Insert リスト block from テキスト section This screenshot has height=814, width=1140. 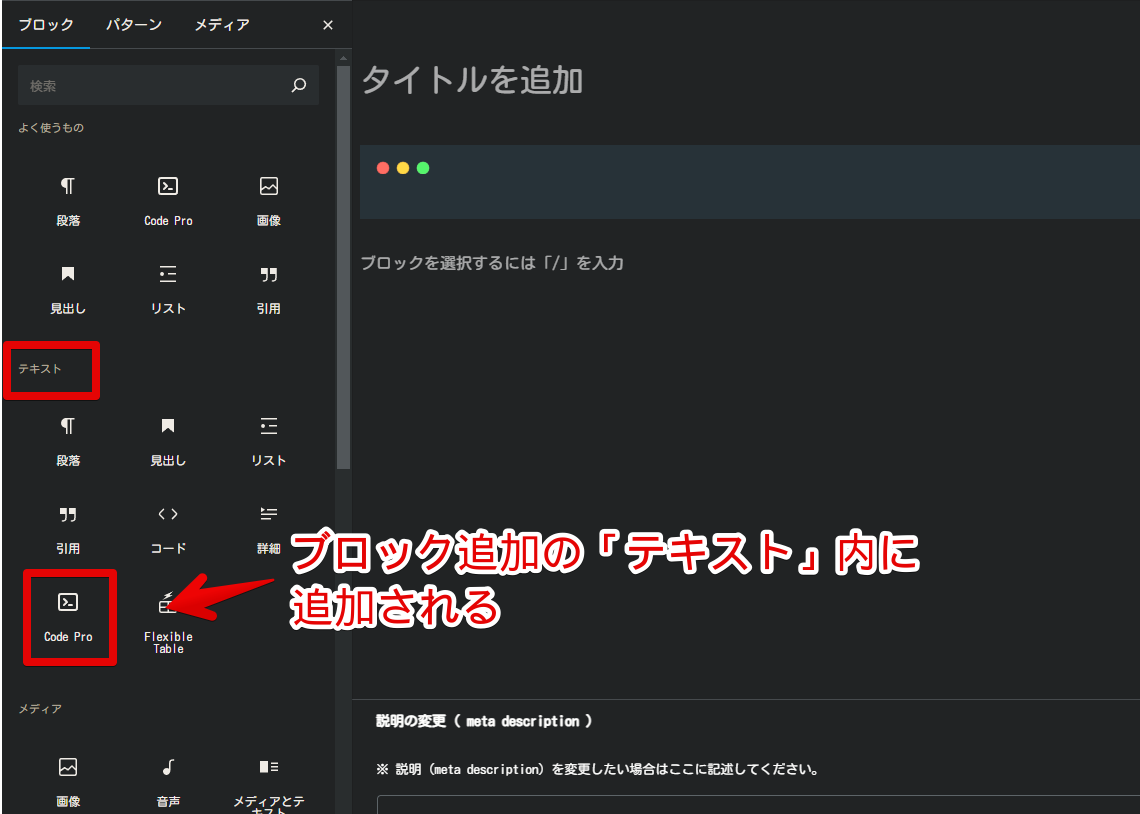(268, 441)
